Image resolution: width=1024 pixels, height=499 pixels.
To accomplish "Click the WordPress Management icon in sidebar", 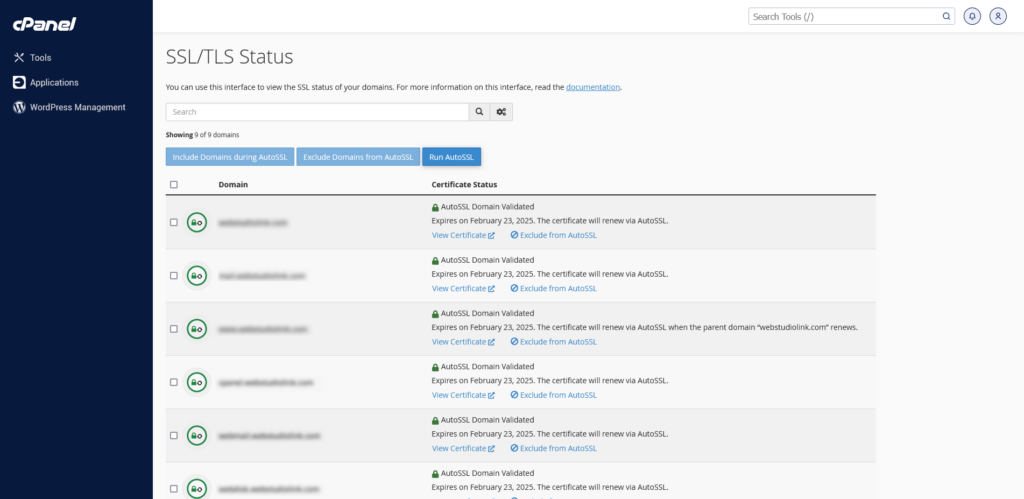I will click(x=19, y=107).
